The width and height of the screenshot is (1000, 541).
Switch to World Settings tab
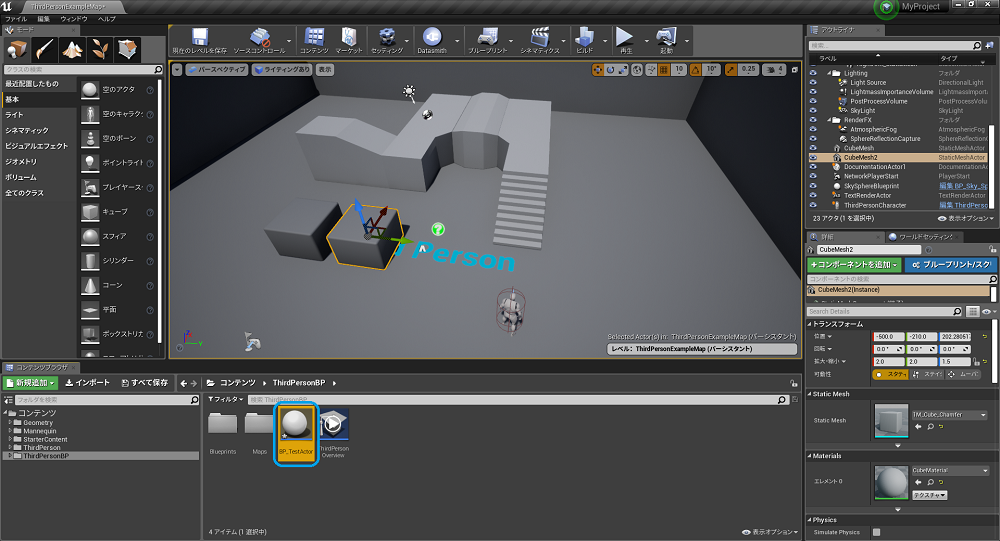(925, 237)
